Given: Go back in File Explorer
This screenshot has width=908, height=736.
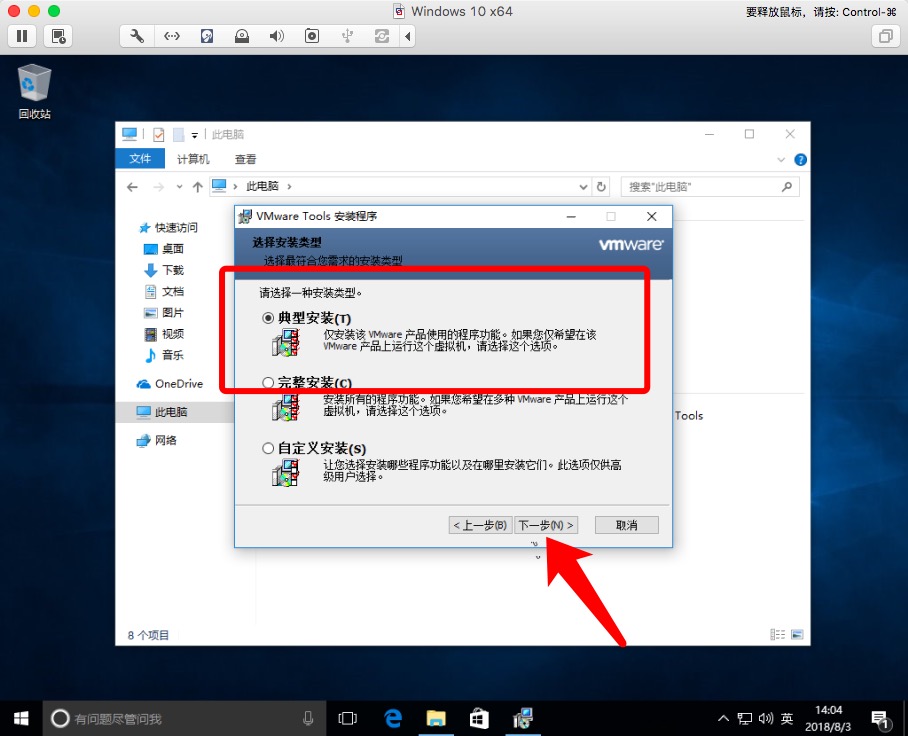Looking at the screenshot, I should coord(132,186).
